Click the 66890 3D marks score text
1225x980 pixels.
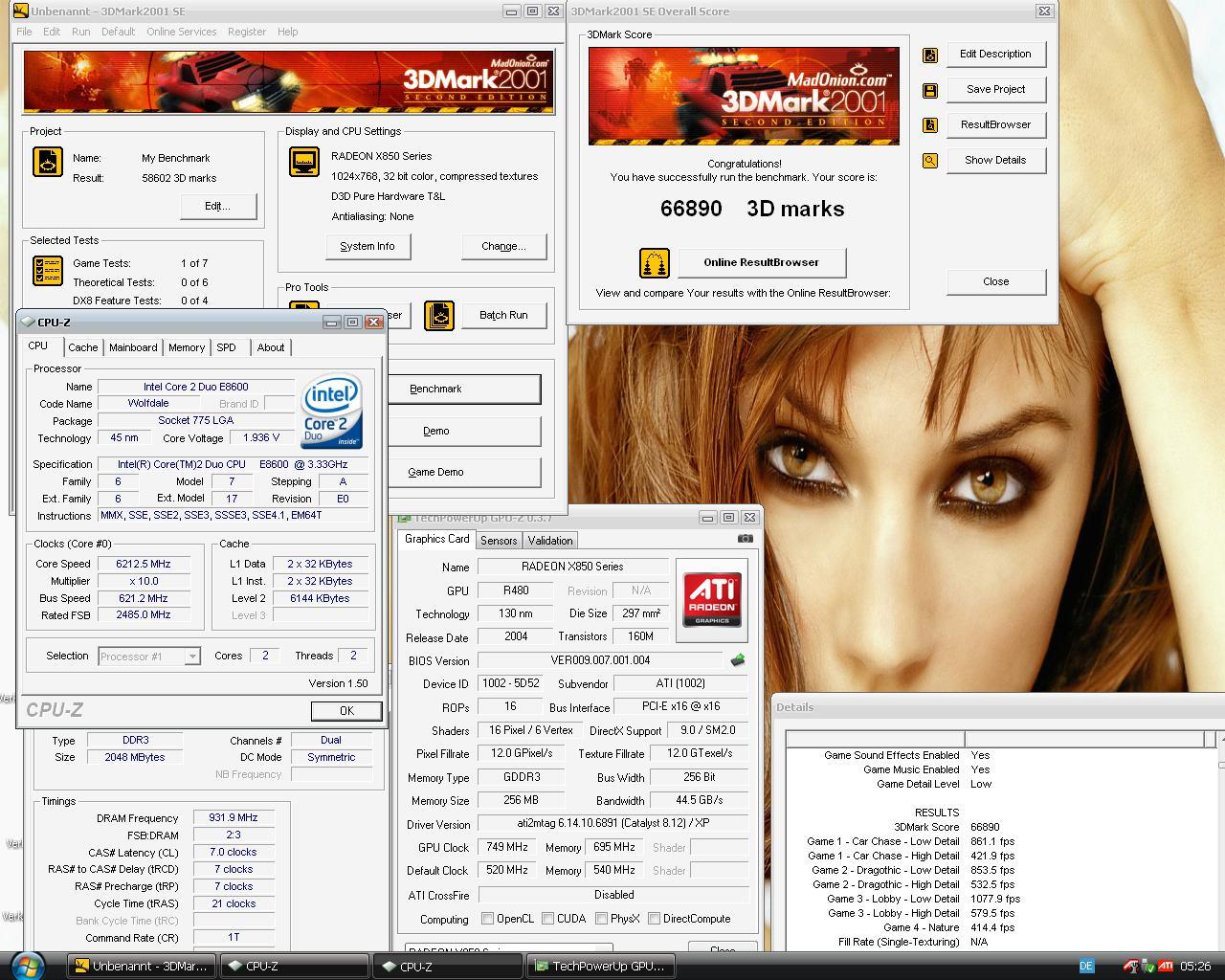click(752, 209)
